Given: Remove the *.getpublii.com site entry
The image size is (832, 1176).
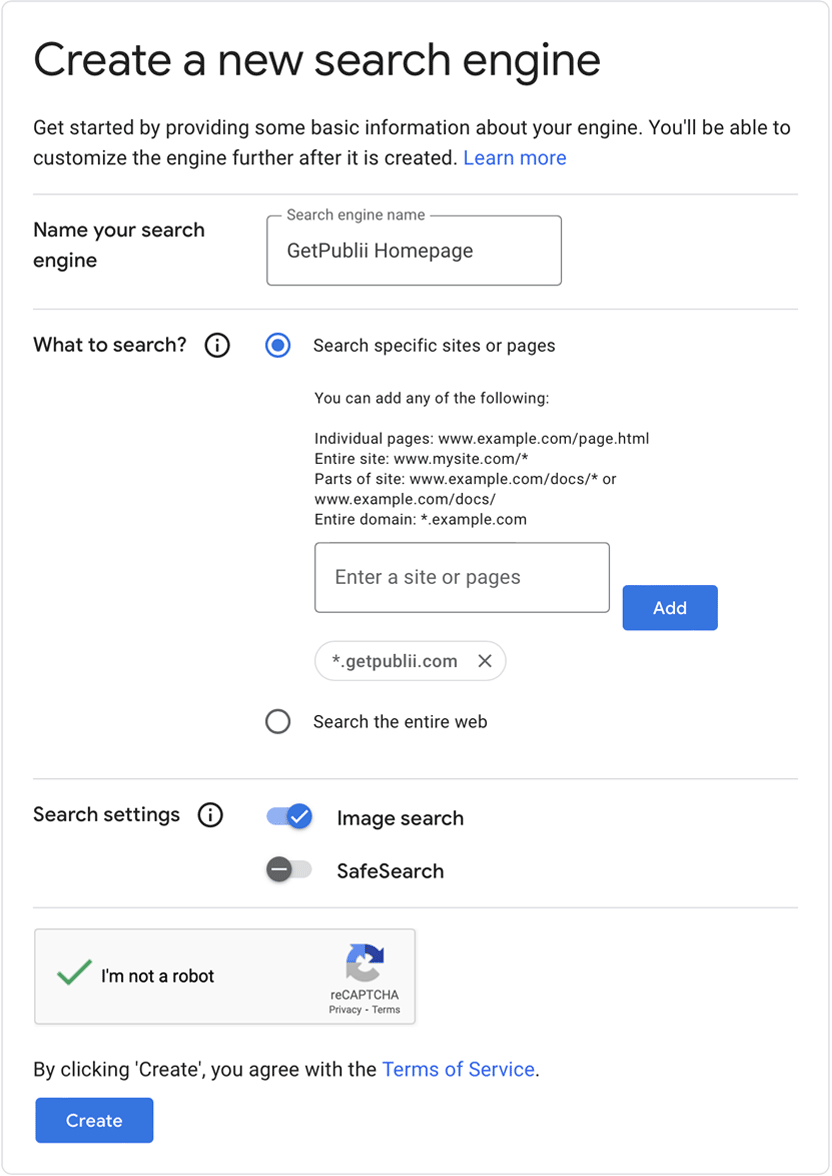Looking at the screenshot, I should [485, 661].
